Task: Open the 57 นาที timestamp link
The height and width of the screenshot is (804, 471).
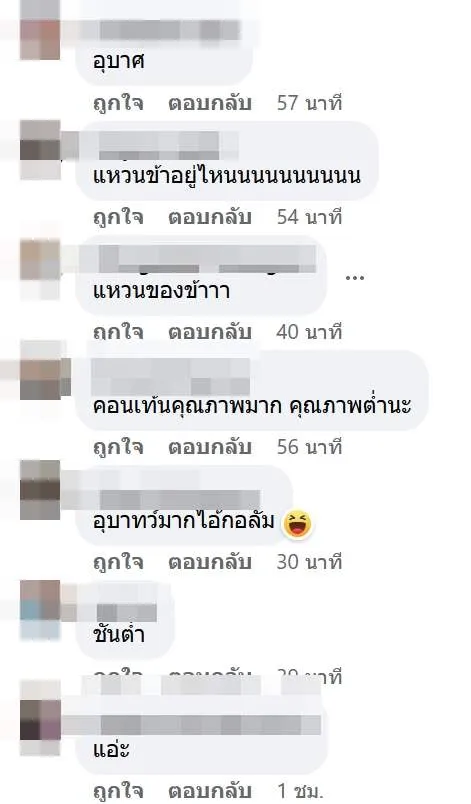Action: 309,104
